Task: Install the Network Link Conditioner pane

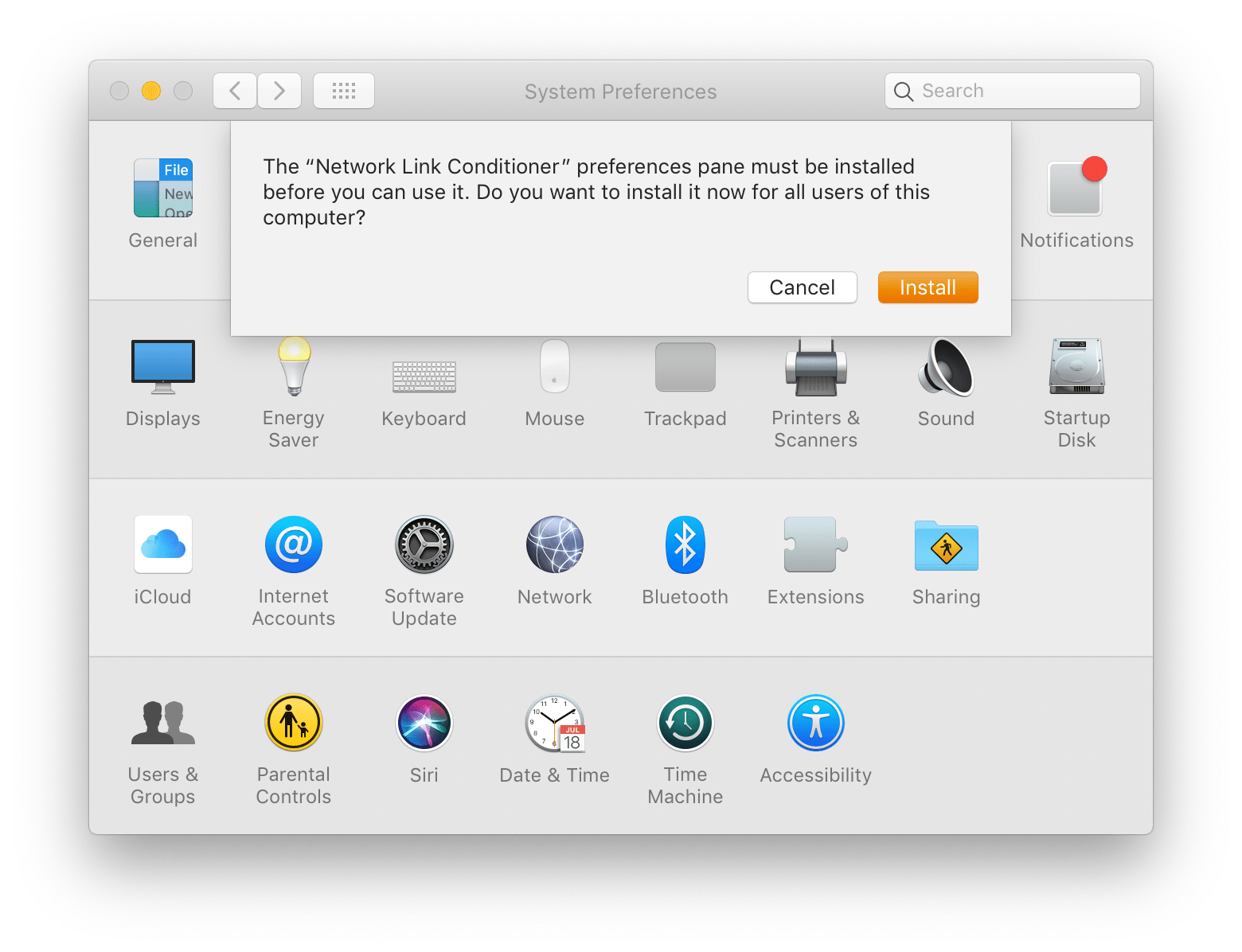Action: click(x=928, y=287)
